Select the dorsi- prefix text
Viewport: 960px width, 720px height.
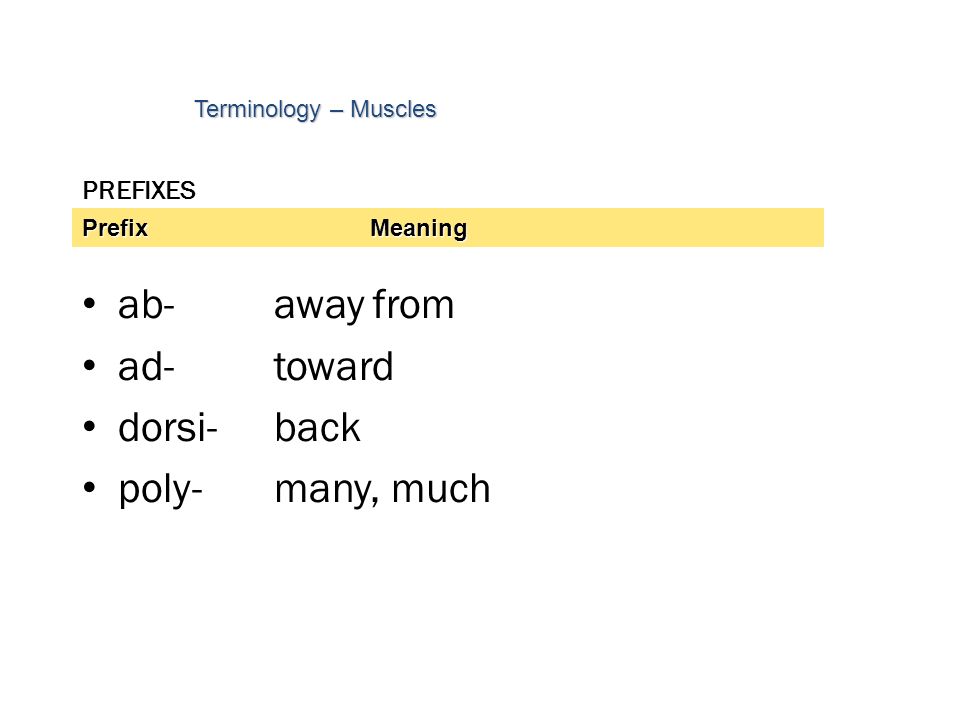[168, 427]
